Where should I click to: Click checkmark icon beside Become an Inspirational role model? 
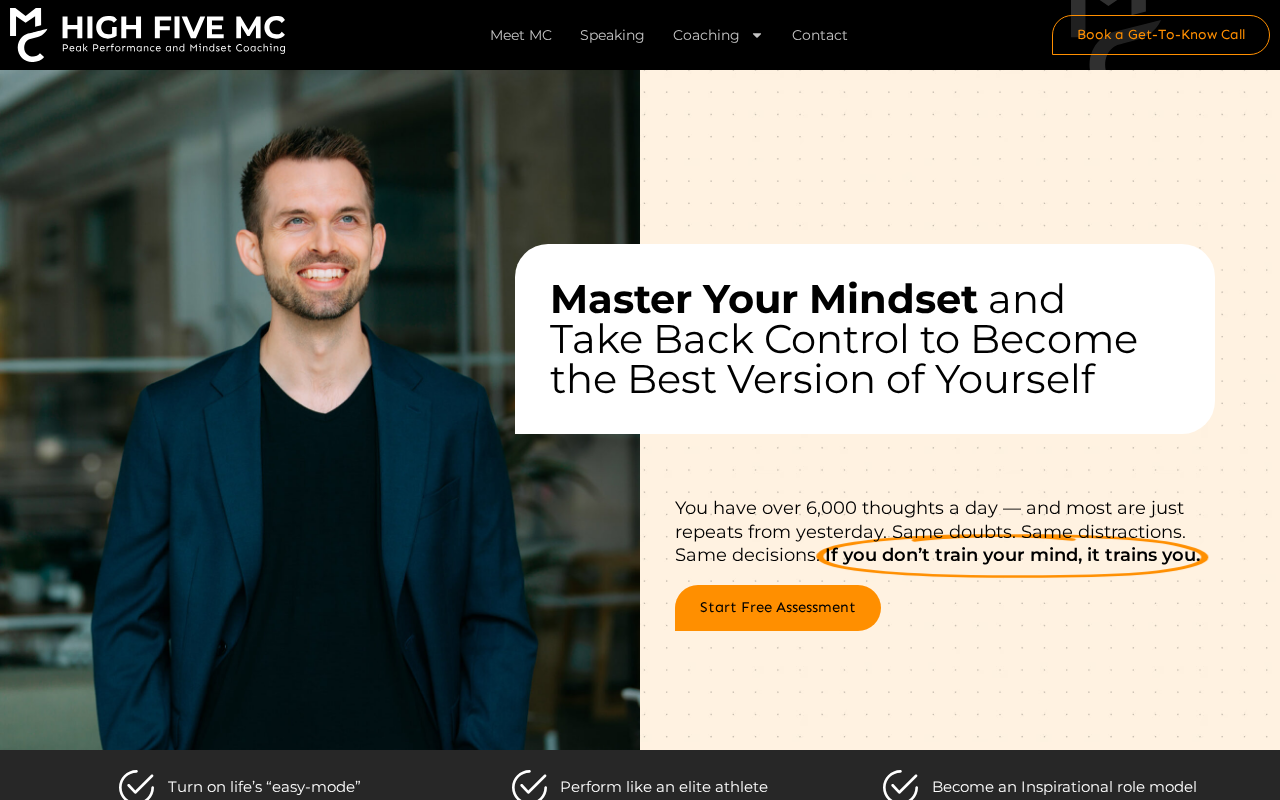coord(901,786)
